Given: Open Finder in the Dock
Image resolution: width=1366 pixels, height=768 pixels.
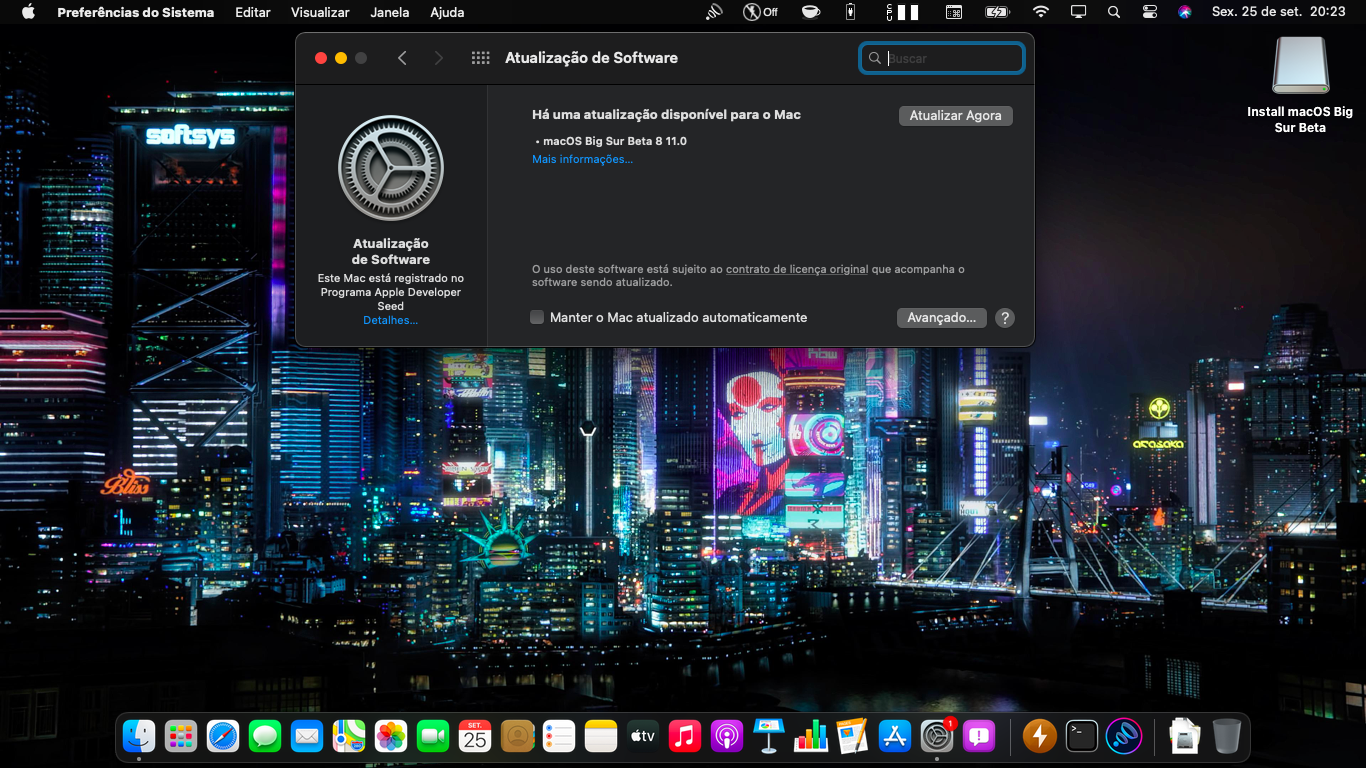Looking at the screenshot, I should pyautogui.click(x=139, y=737).
